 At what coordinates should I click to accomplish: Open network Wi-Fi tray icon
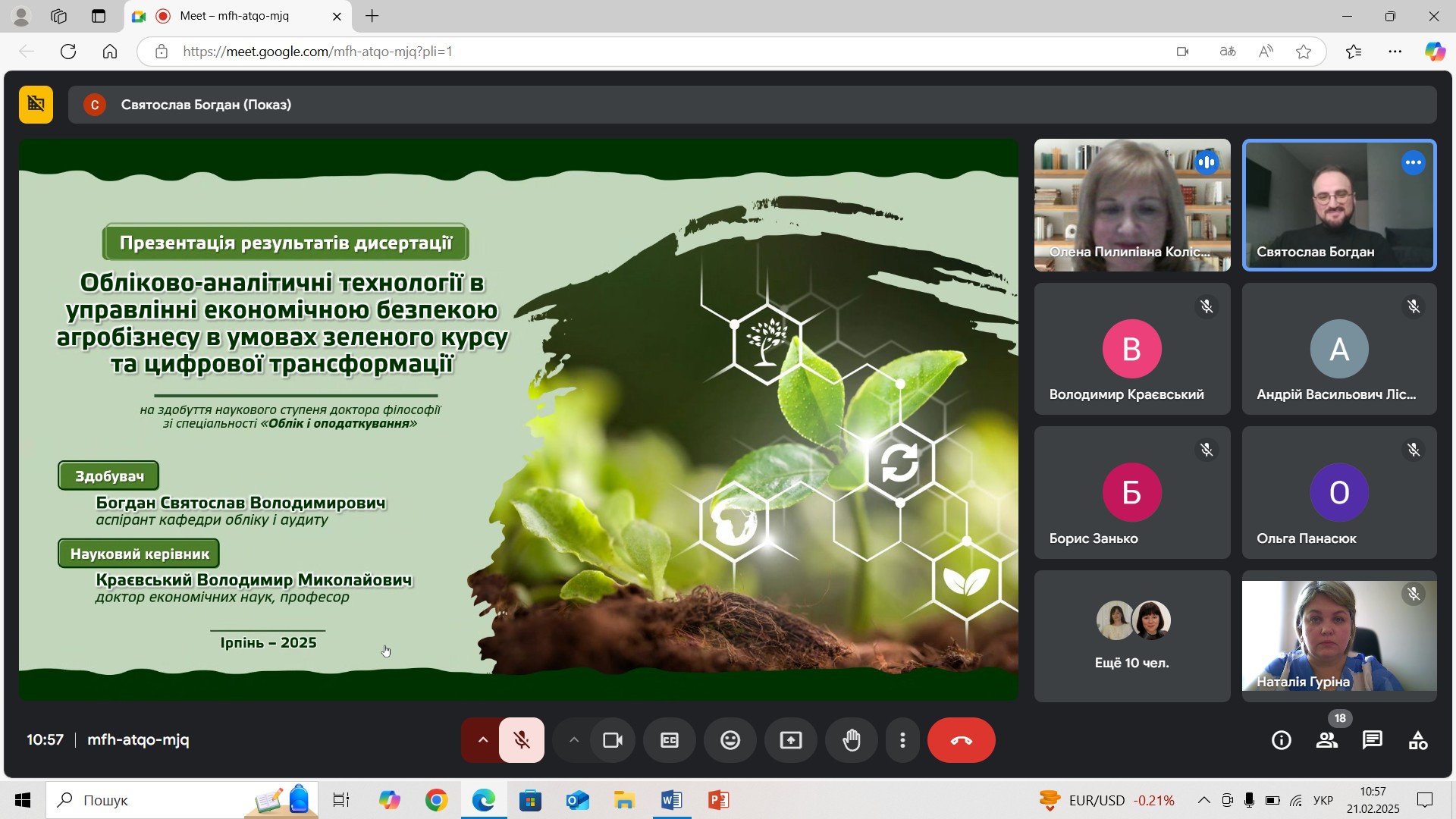[1296, 800]
